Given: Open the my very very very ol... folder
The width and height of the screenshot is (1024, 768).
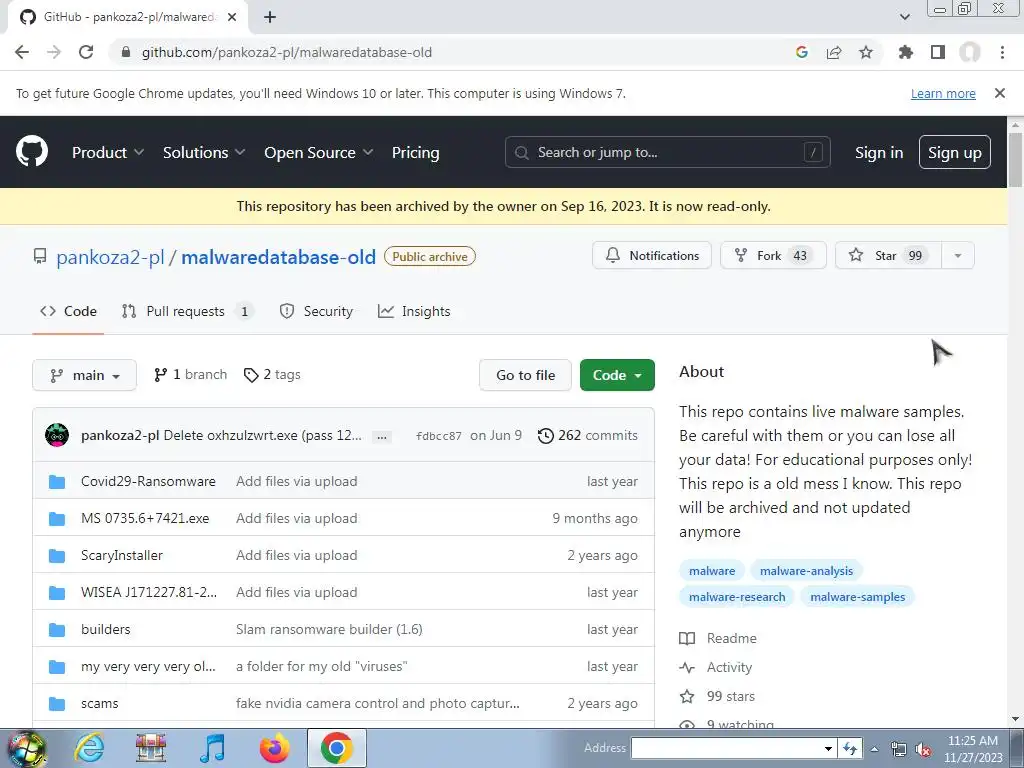Looking at the screenshot, I should point(148,667).
